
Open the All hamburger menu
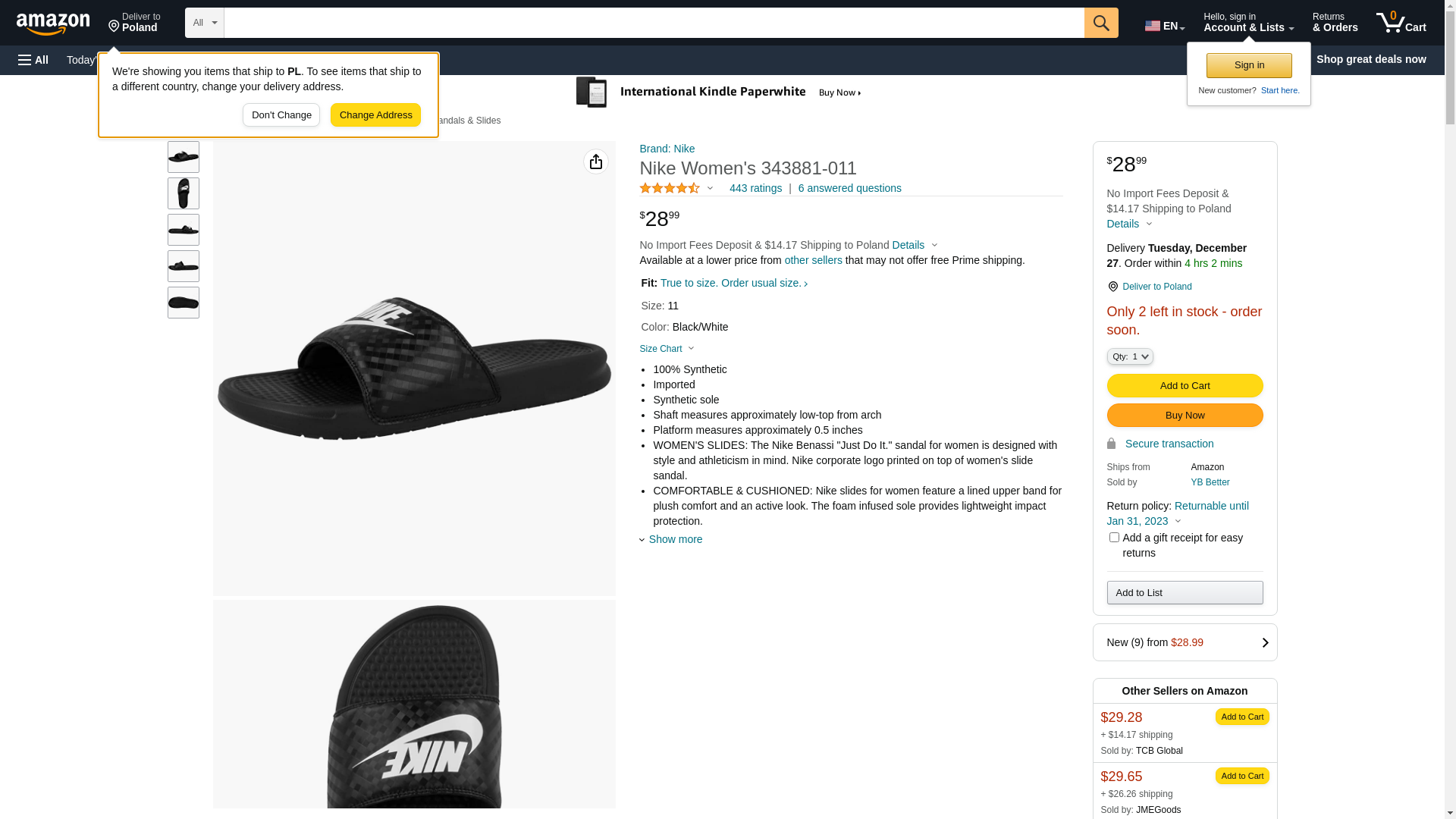pos(33,60)
